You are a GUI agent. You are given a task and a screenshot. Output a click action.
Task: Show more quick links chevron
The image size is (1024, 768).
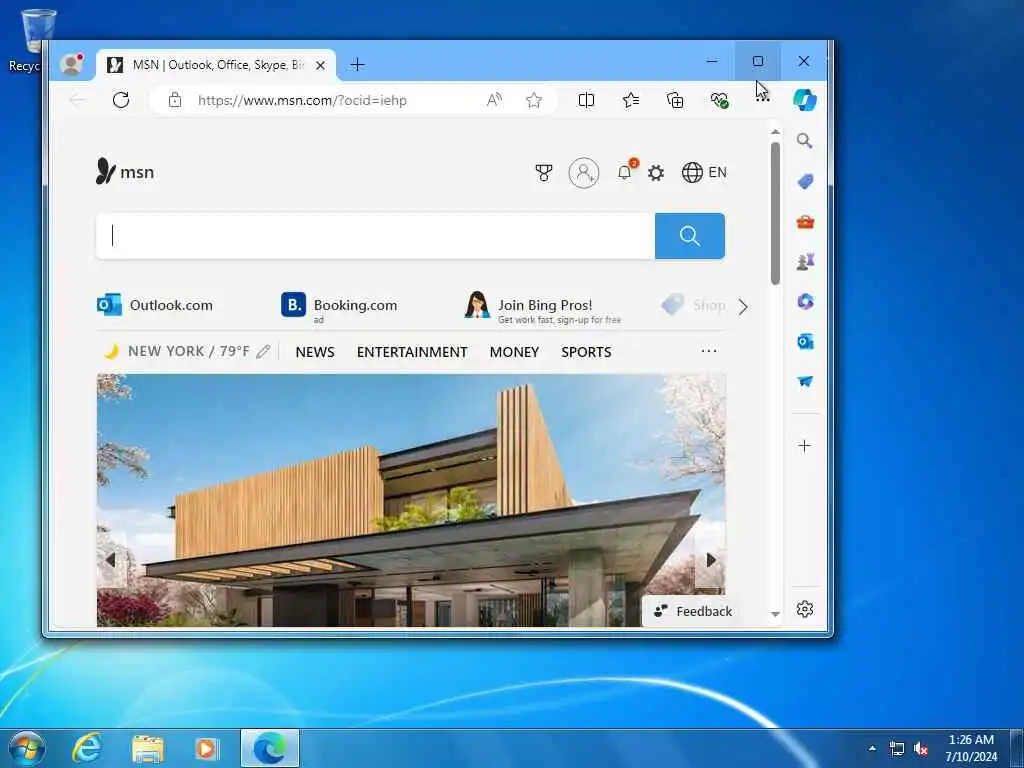point(743,307)
